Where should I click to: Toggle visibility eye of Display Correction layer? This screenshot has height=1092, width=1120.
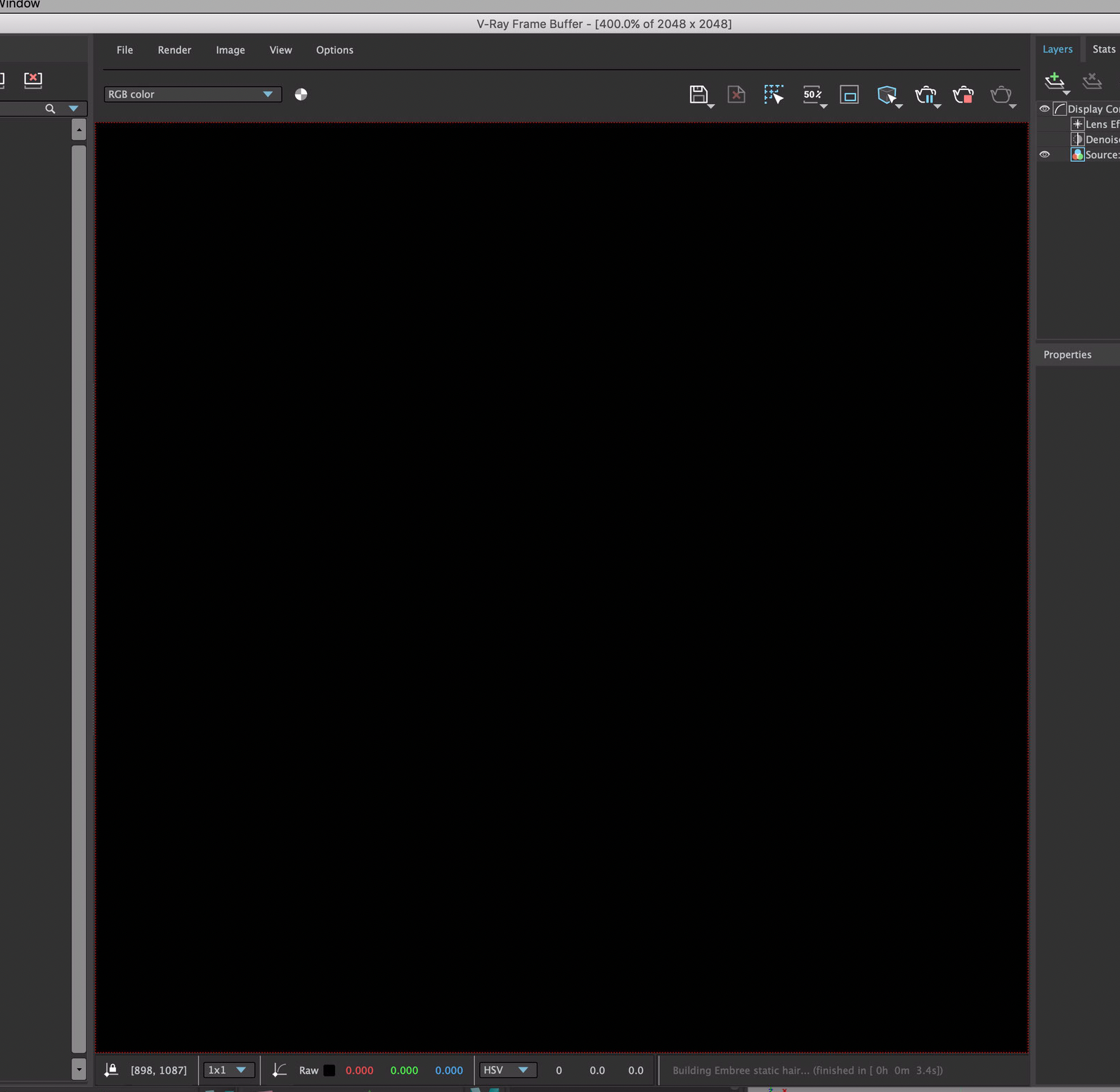pyautogui.click(x=1045, y=109)
